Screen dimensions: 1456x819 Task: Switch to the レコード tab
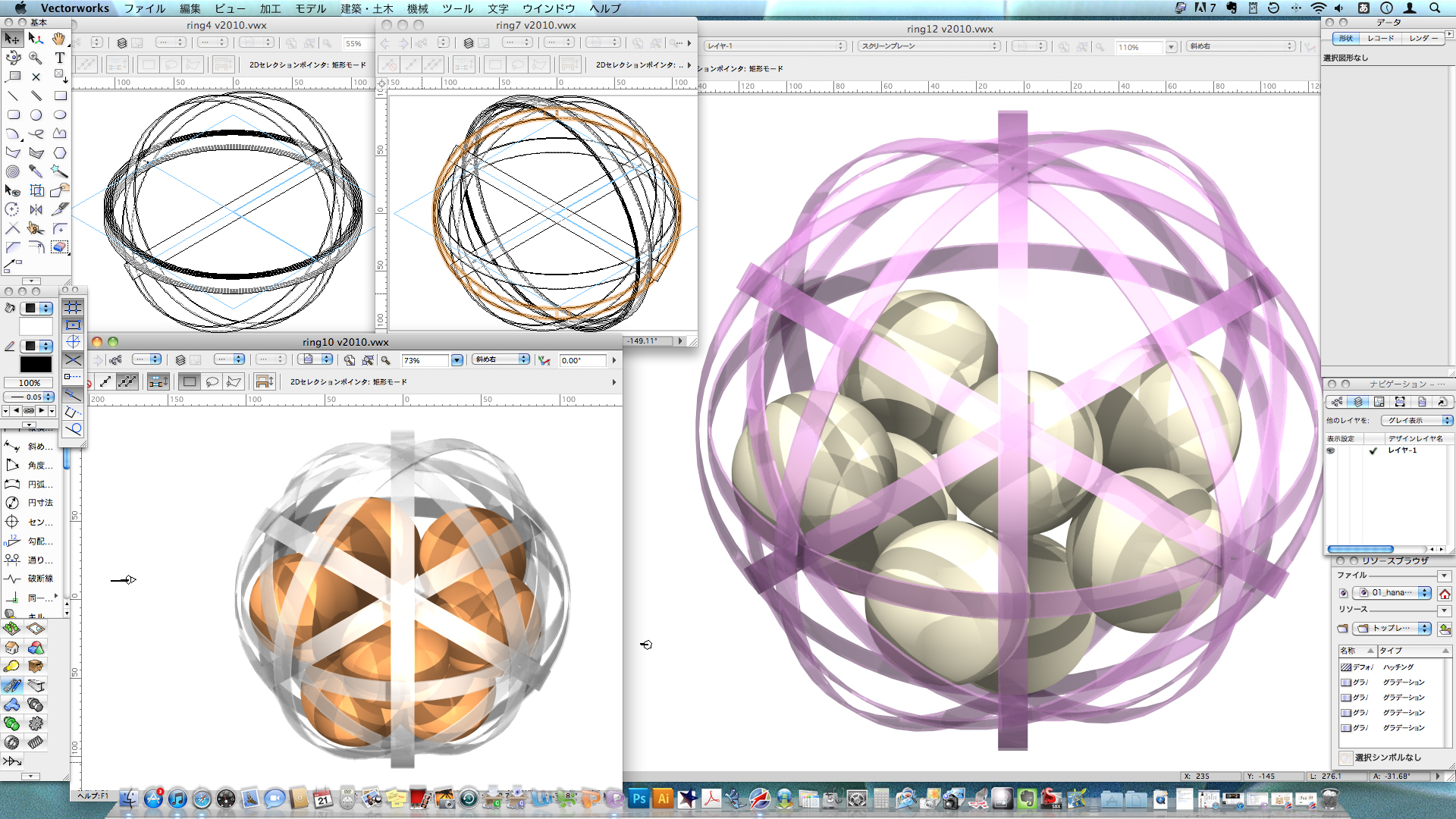coord(1381,38)
